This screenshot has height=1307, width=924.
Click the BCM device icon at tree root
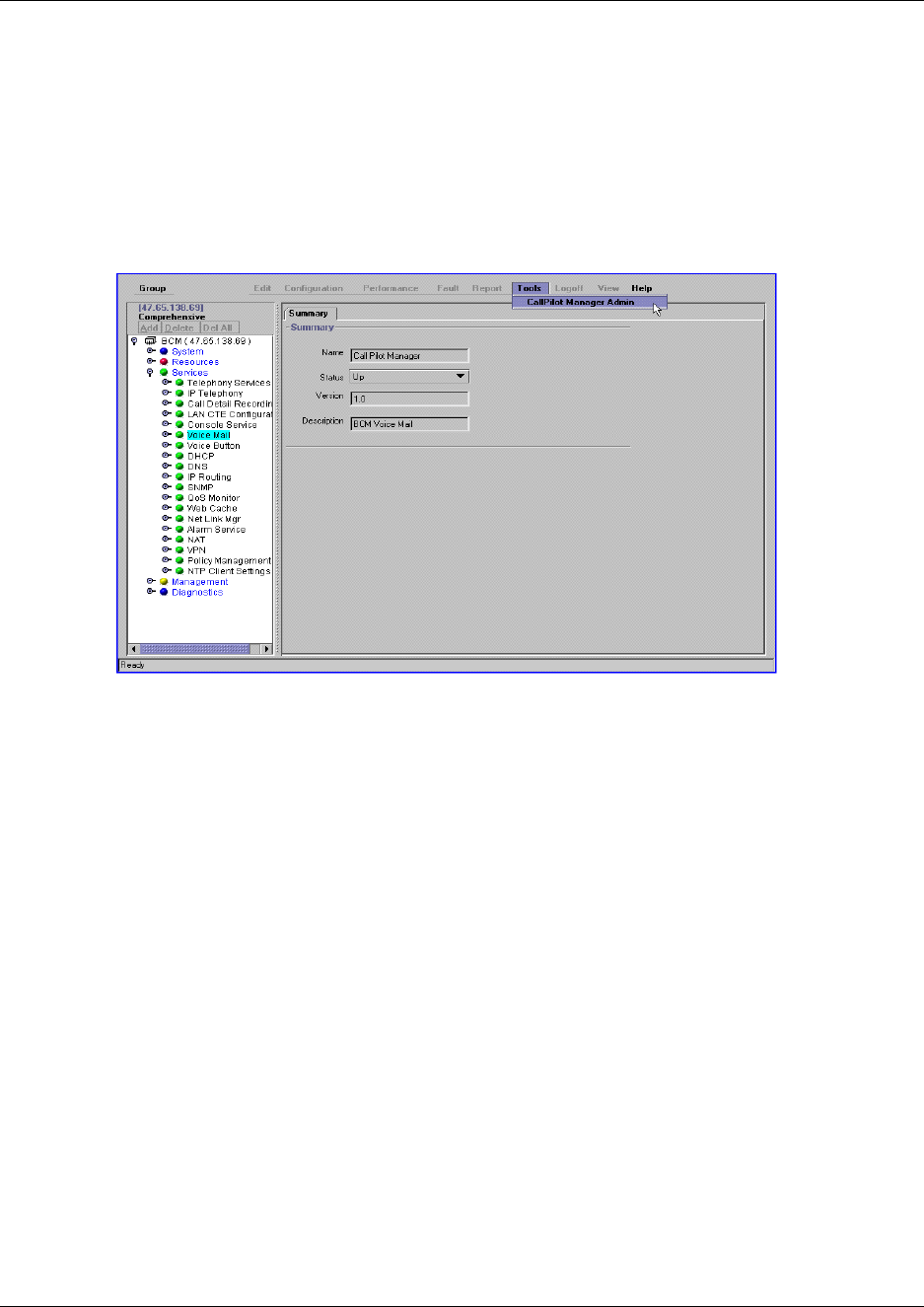[x=150, y=341]
